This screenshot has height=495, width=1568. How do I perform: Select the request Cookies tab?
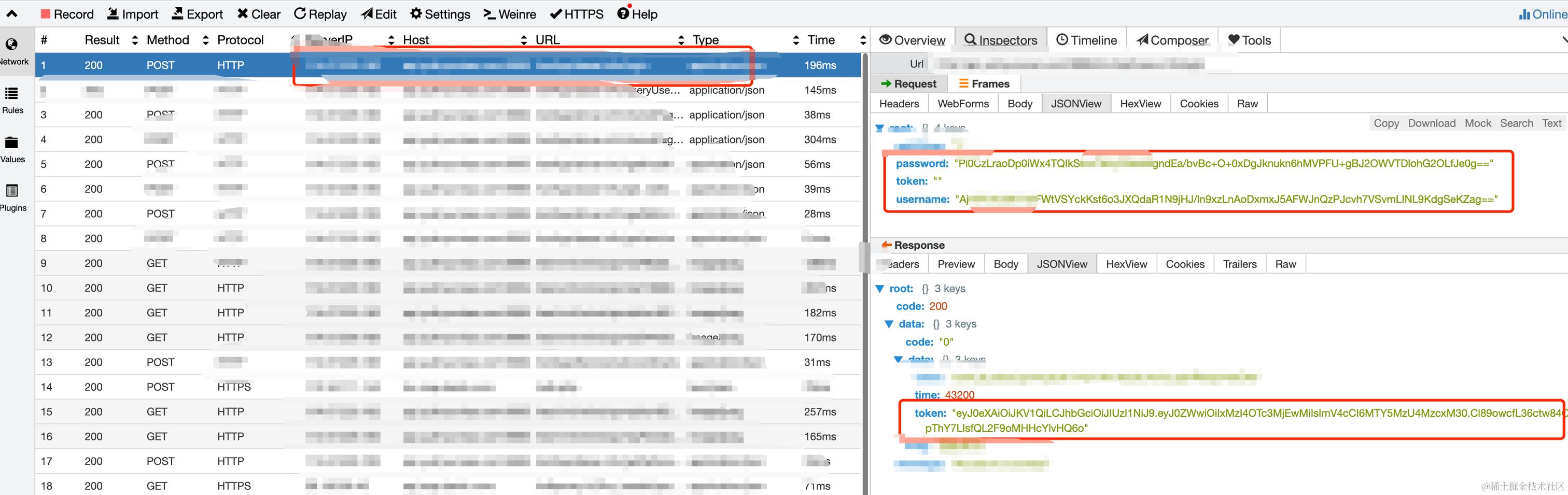1198,104
